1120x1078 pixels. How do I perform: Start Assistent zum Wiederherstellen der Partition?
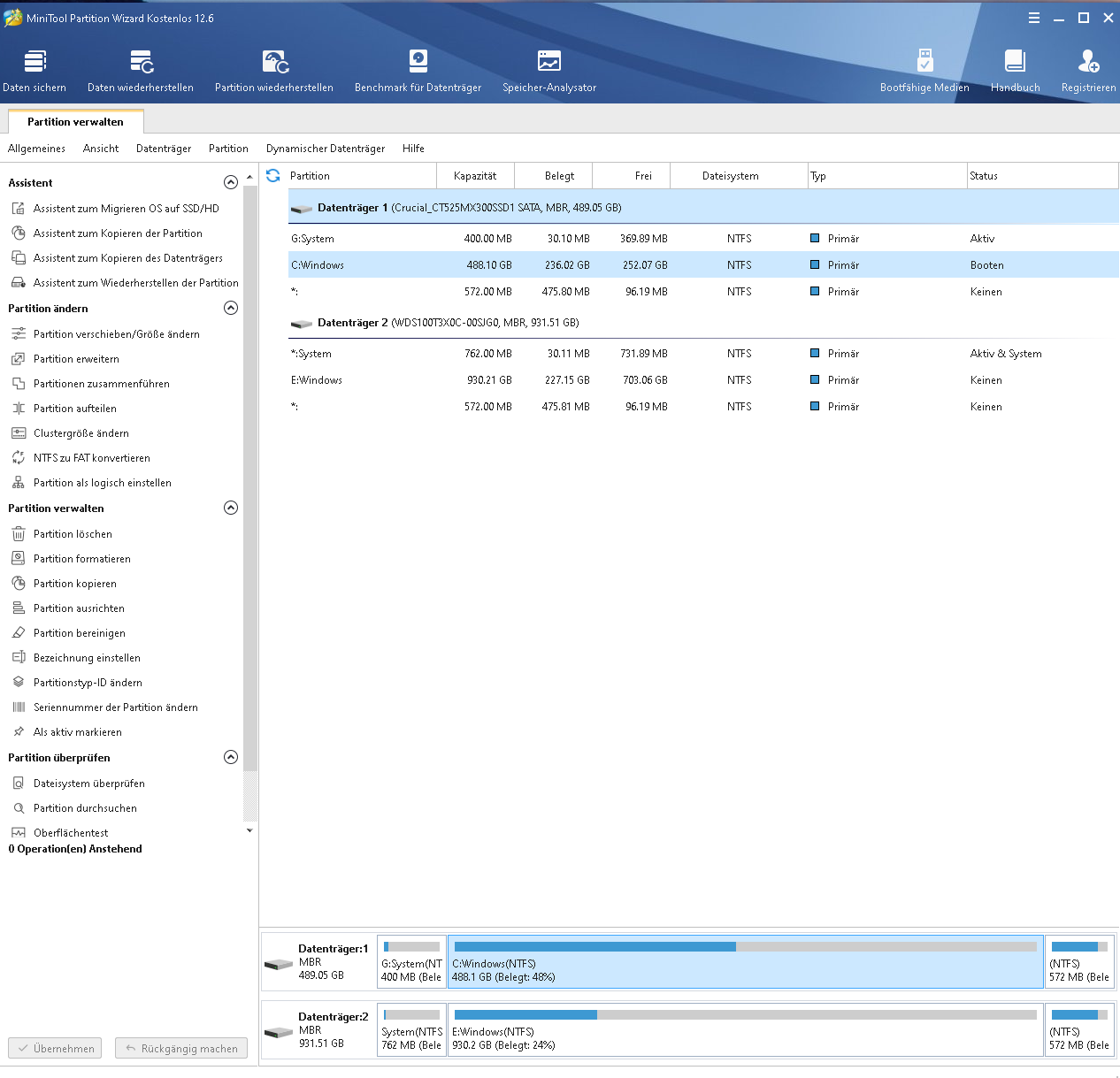(x=135, y=283)
